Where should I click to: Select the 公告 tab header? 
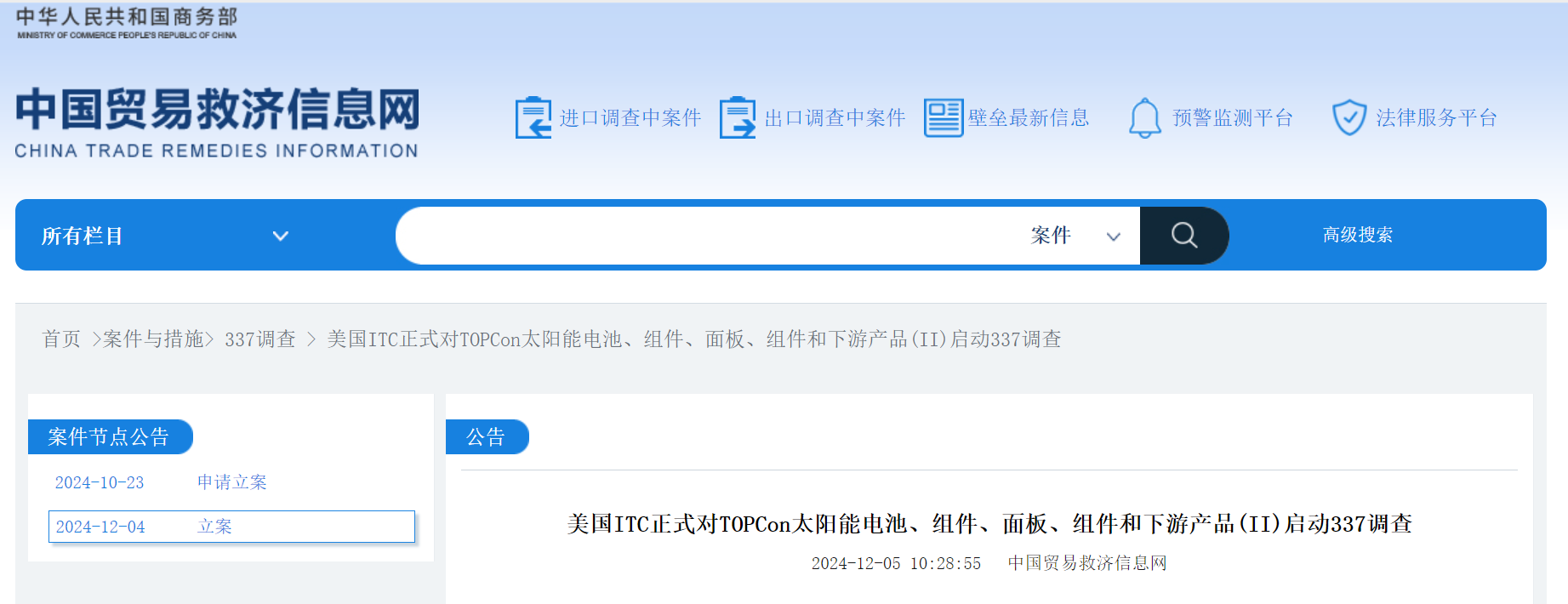click(486, 437)
